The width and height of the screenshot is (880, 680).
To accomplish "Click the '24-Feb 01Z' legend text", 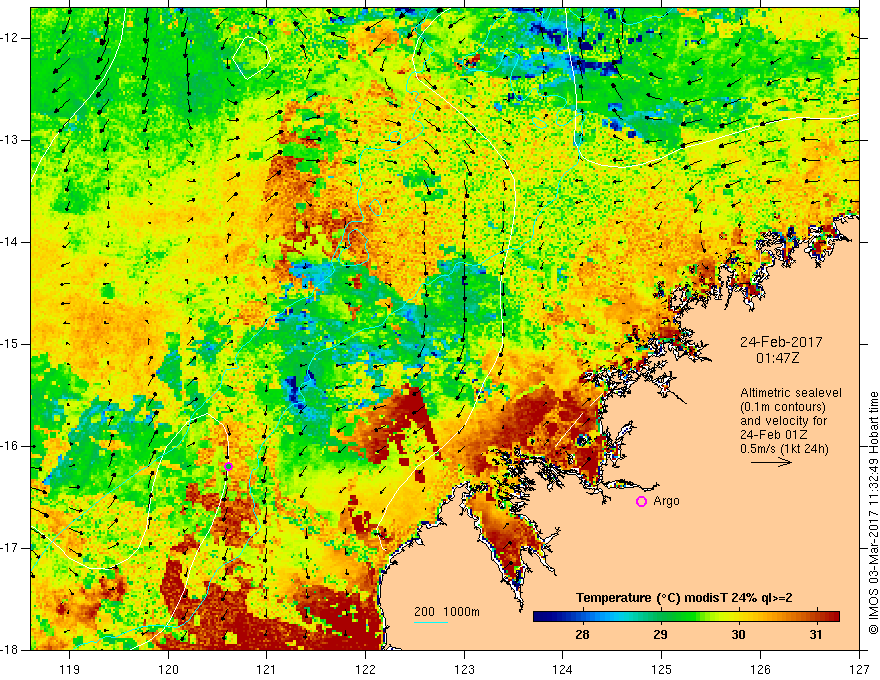I will click(x=771, y=435).
